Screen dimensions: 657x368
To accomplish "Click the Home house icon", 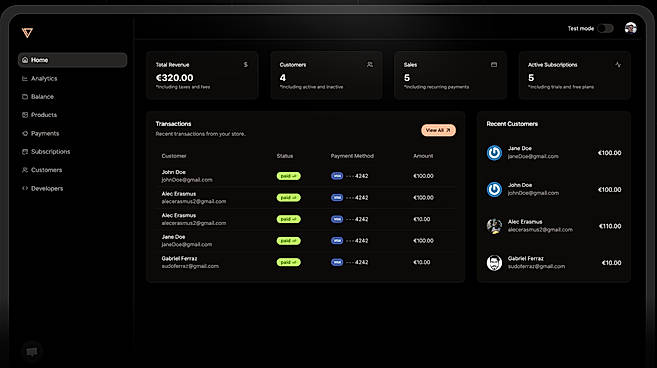I will point(25,60).
